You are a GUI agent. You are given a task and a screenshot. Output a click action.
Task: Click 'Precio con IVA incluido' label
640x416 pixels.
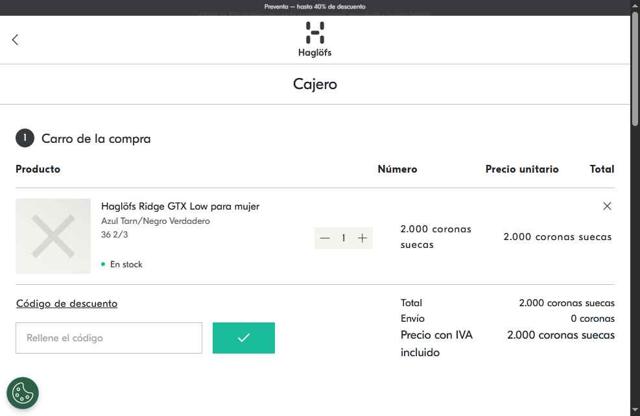tap(436, 343)
